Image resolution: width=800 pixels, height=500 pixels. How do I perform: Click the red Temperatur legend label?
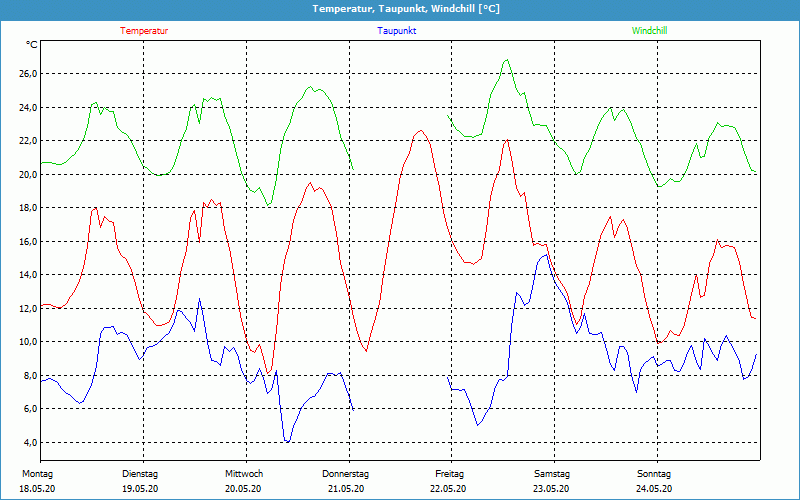[144, 31]
